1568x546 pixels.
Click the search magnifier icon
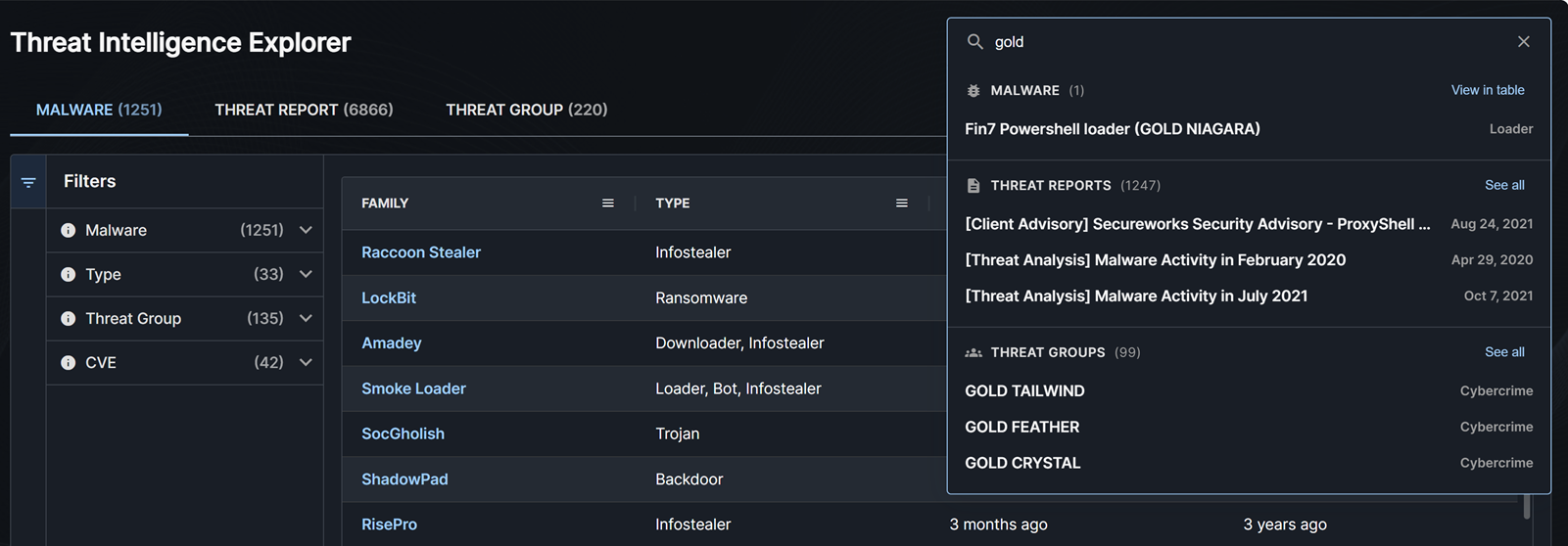pyautogui.click(x=974, y=42)
